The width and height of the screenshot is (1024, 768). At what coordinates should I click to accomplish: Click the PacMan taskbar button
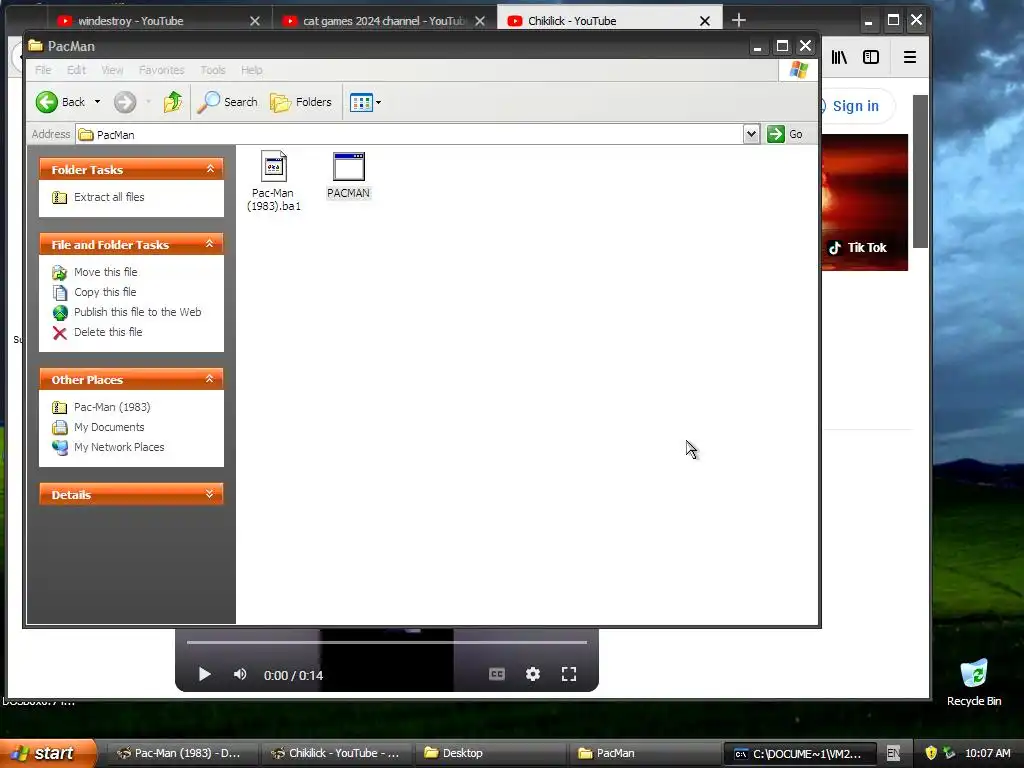(643, 754)
